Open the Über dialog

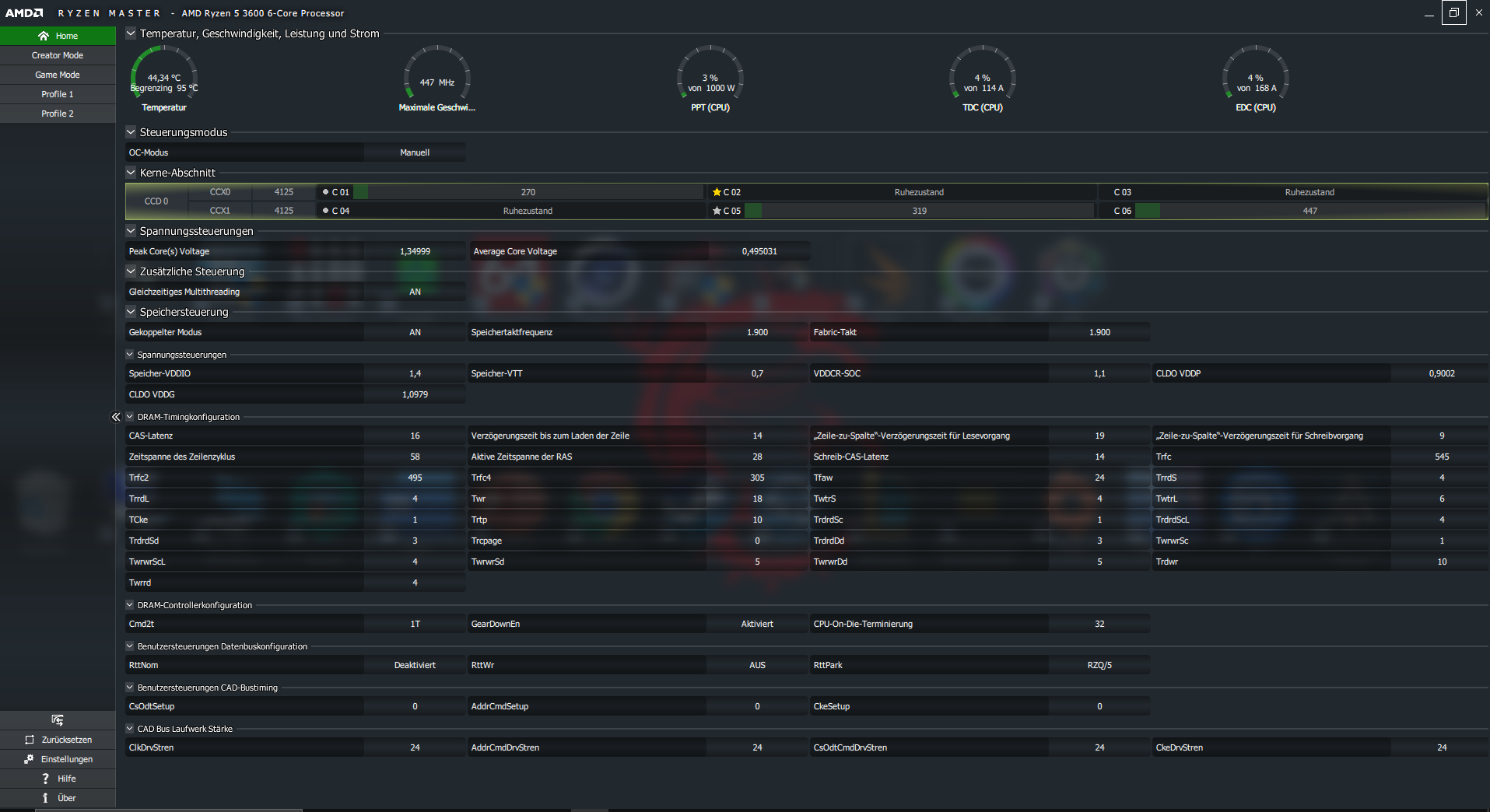[58, 798]
